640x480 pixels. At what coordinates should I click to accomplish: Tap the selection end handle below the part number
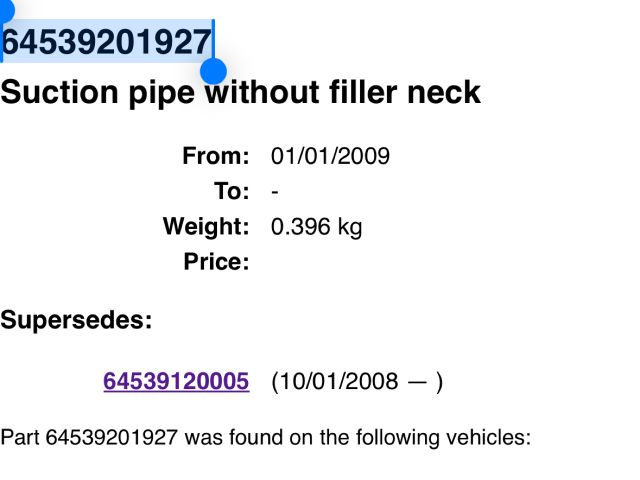[x=214, y=71]
